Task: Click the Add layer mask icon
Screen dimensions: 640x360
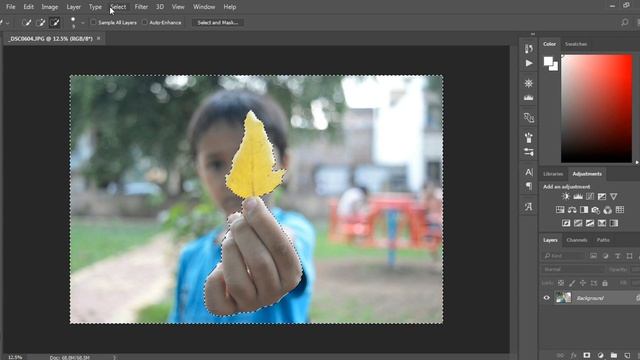Action: point(587,356)
